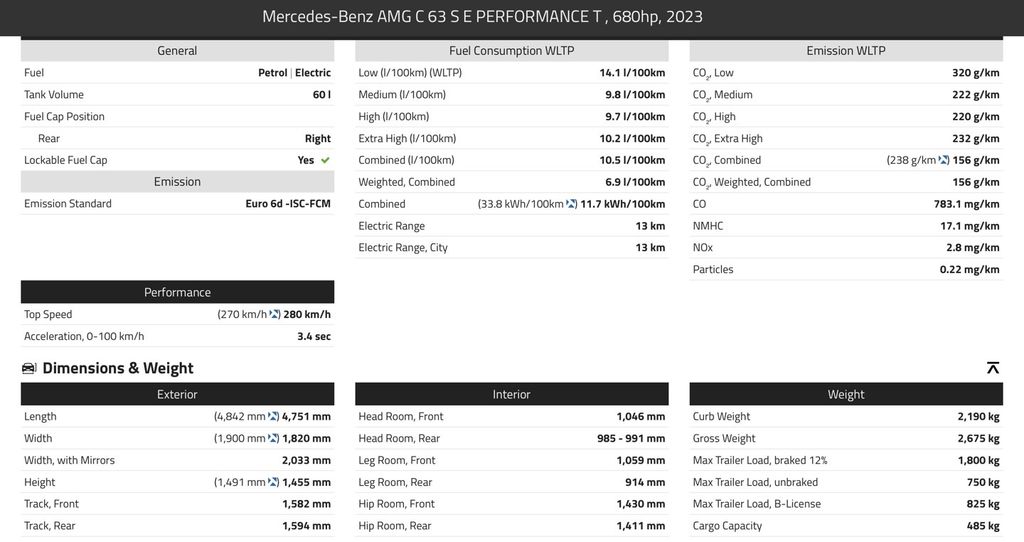Click comparison icon in Height row
Screen dimensions: 1024x542
(x=274, y=482)
